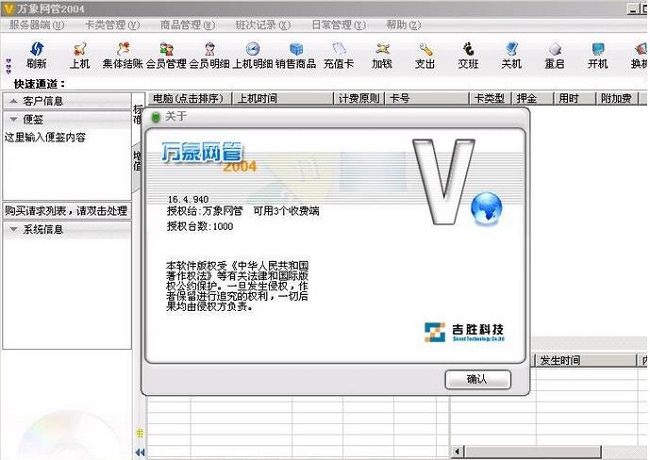
Task: Click the 快速通道 label
Action: tap(39, 84)
